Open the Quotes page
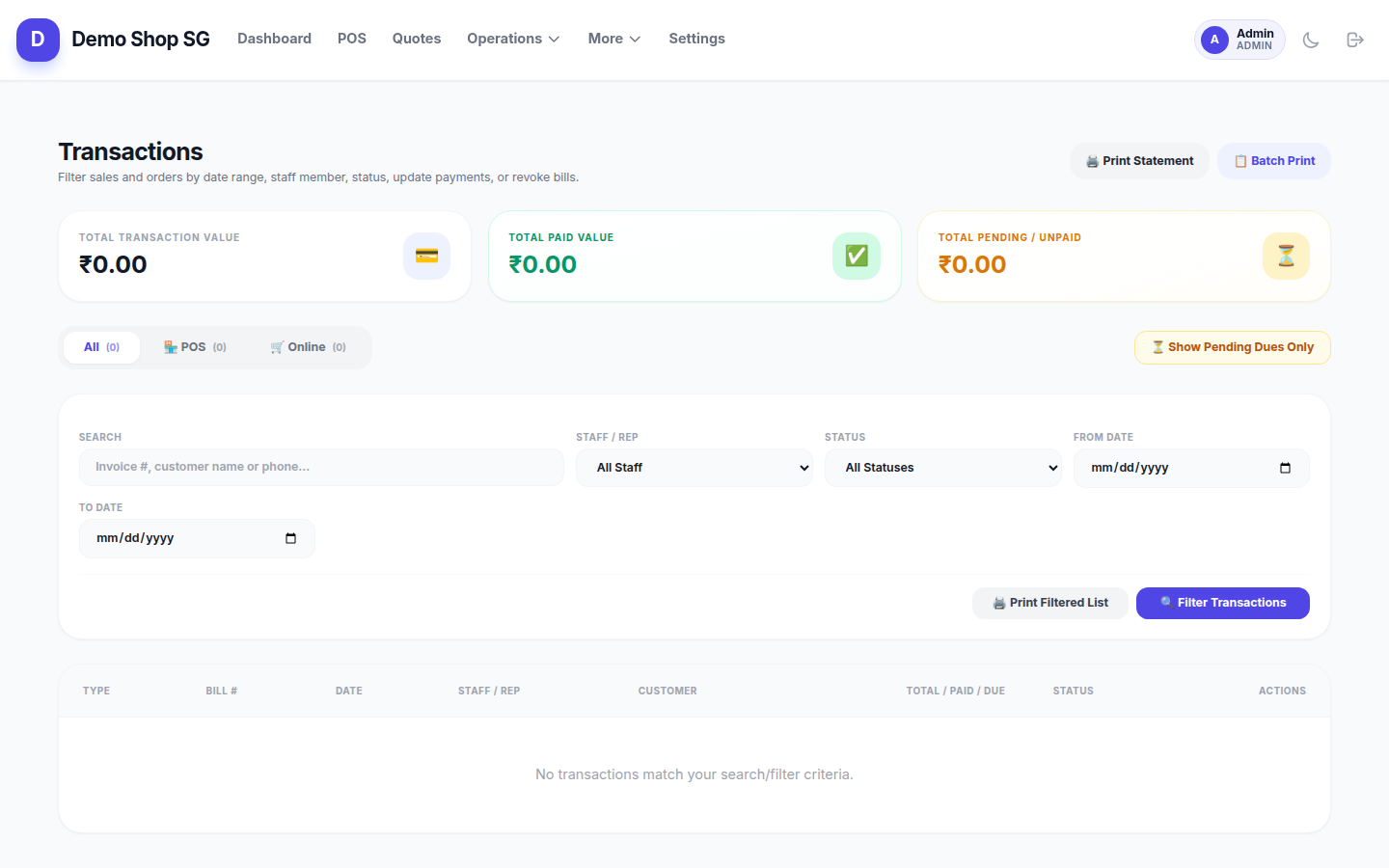 [417, 39]
